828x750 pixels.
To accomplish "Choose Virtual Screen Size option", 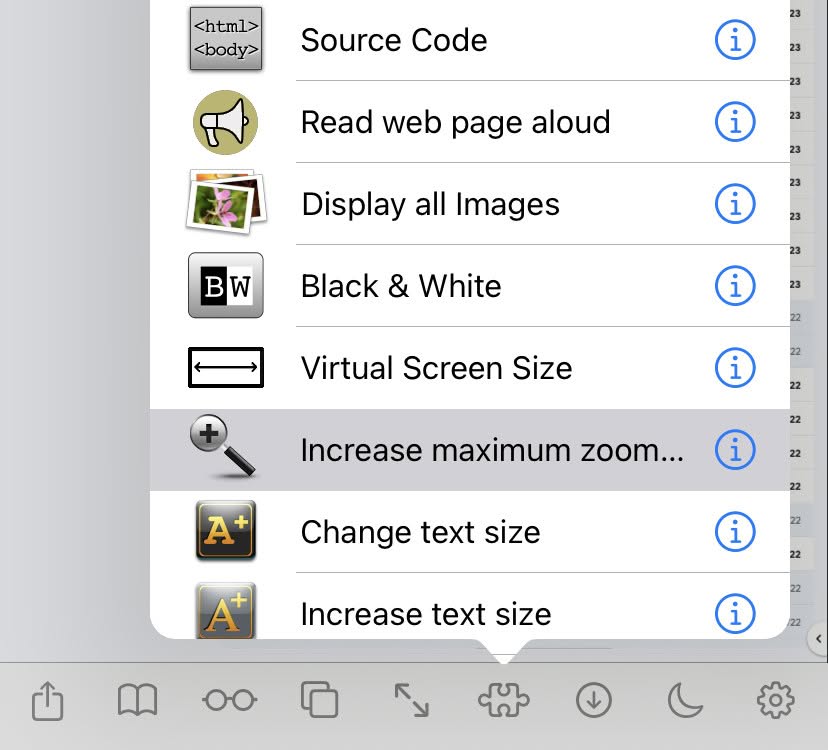I will pos(470,368).
